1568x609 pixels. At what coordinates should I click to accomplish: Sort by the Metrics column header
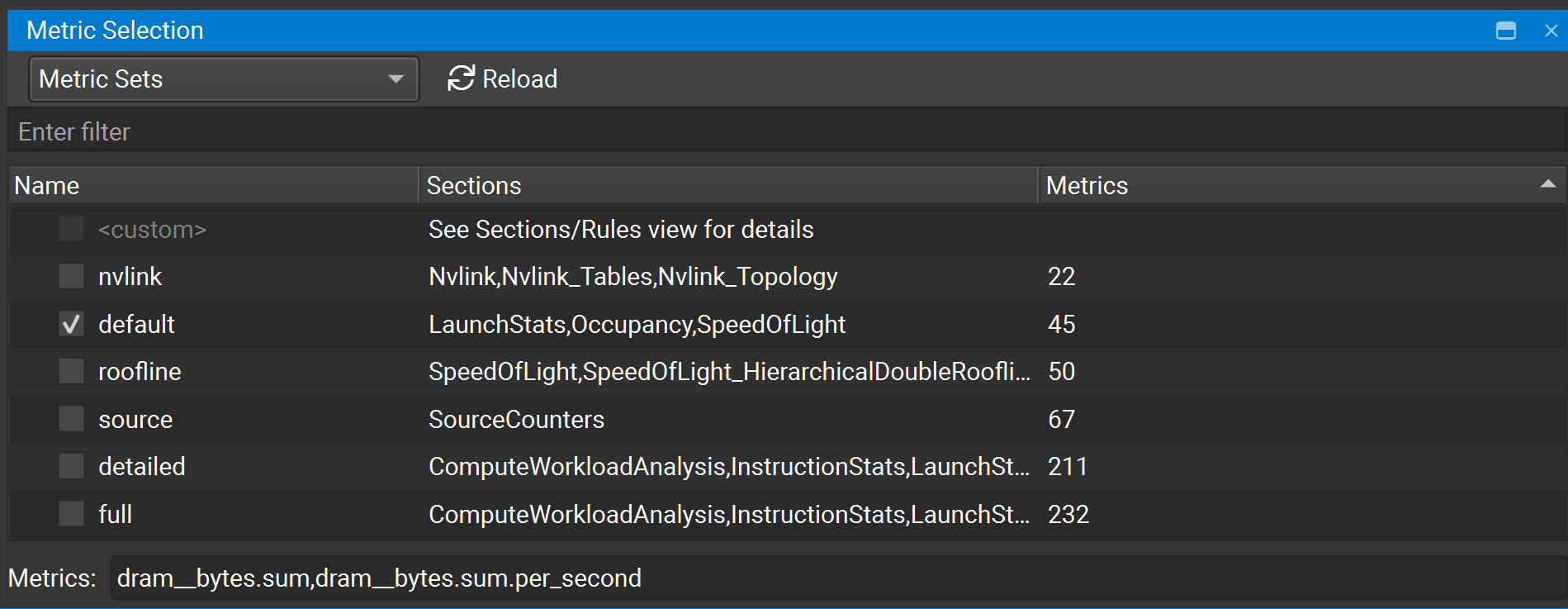(x=1301, y=185)
